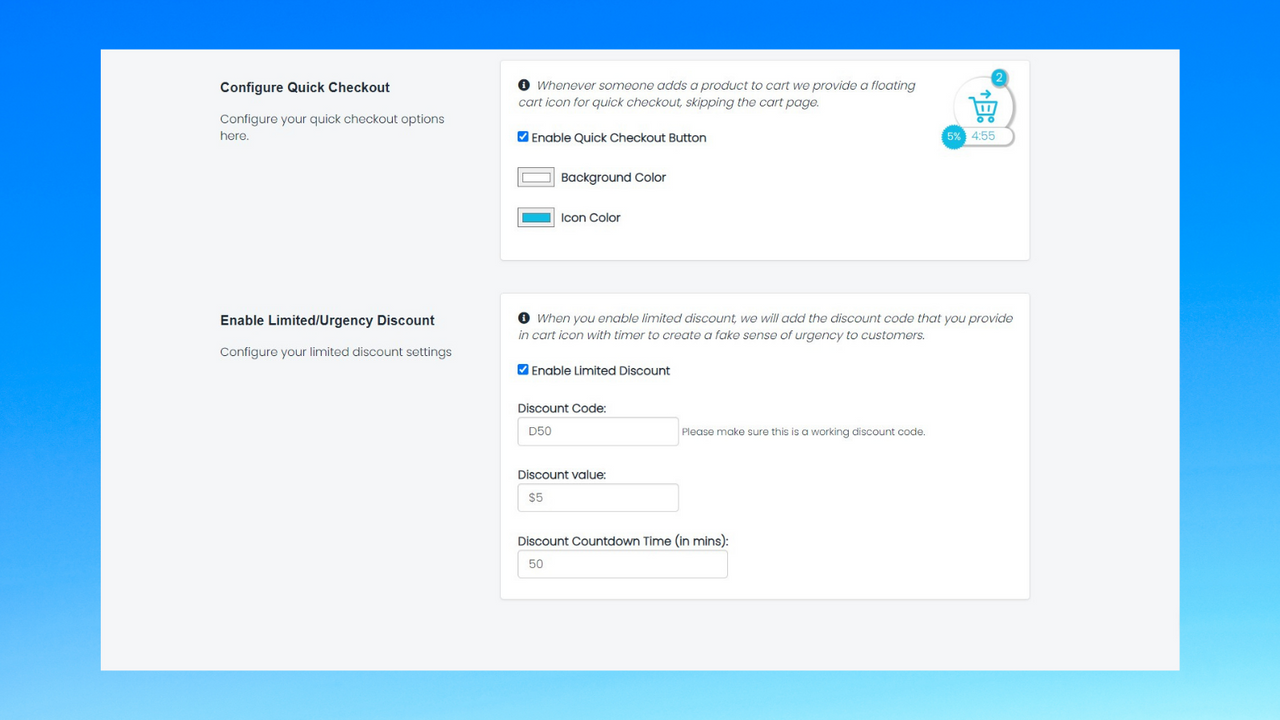This screenshot has width=1280, height=720.
Task: Click the 'Discount value:' field label
Action: [x=562, y=475]
